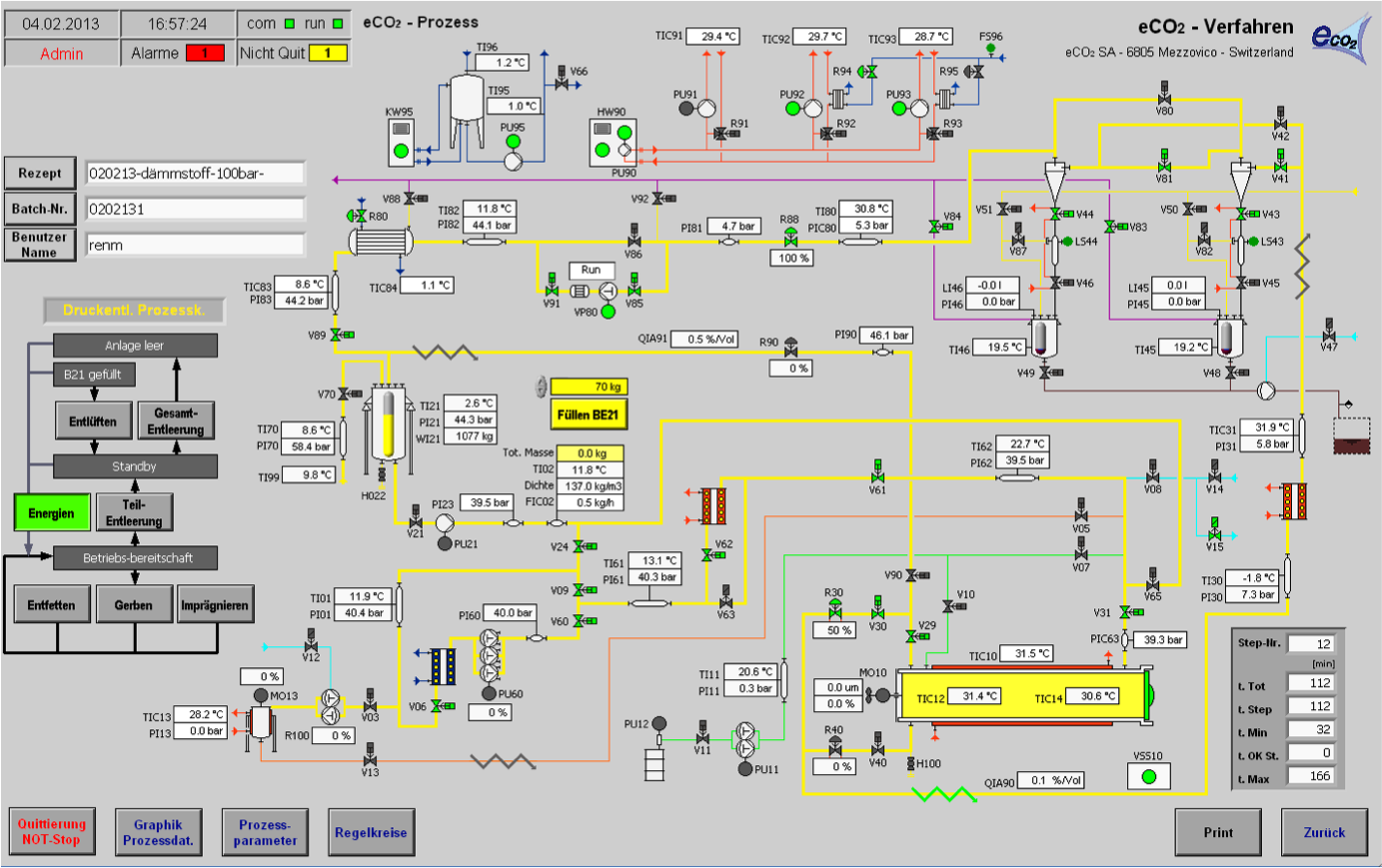Toggle the VS510 green indicator
The image size is (1382, 868).
point(1148,775)
